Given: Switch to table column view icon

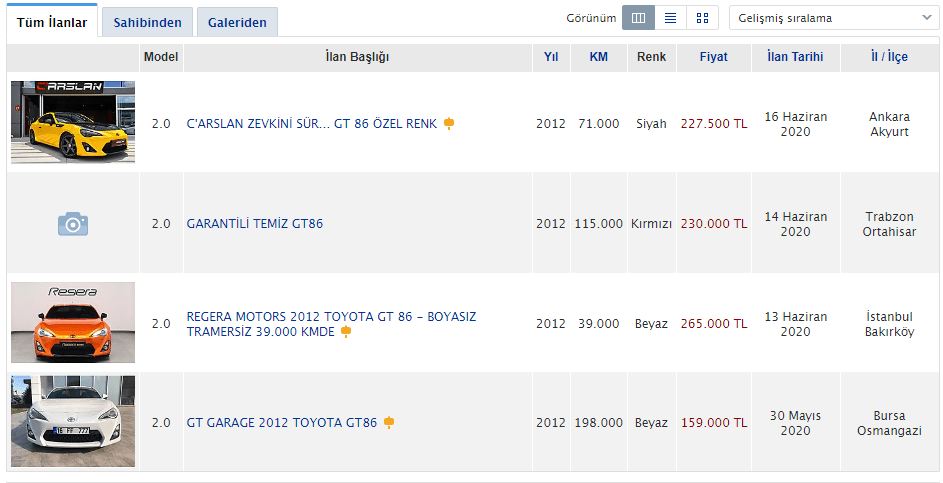Looking at the screenshot, I should click(638, 18).
